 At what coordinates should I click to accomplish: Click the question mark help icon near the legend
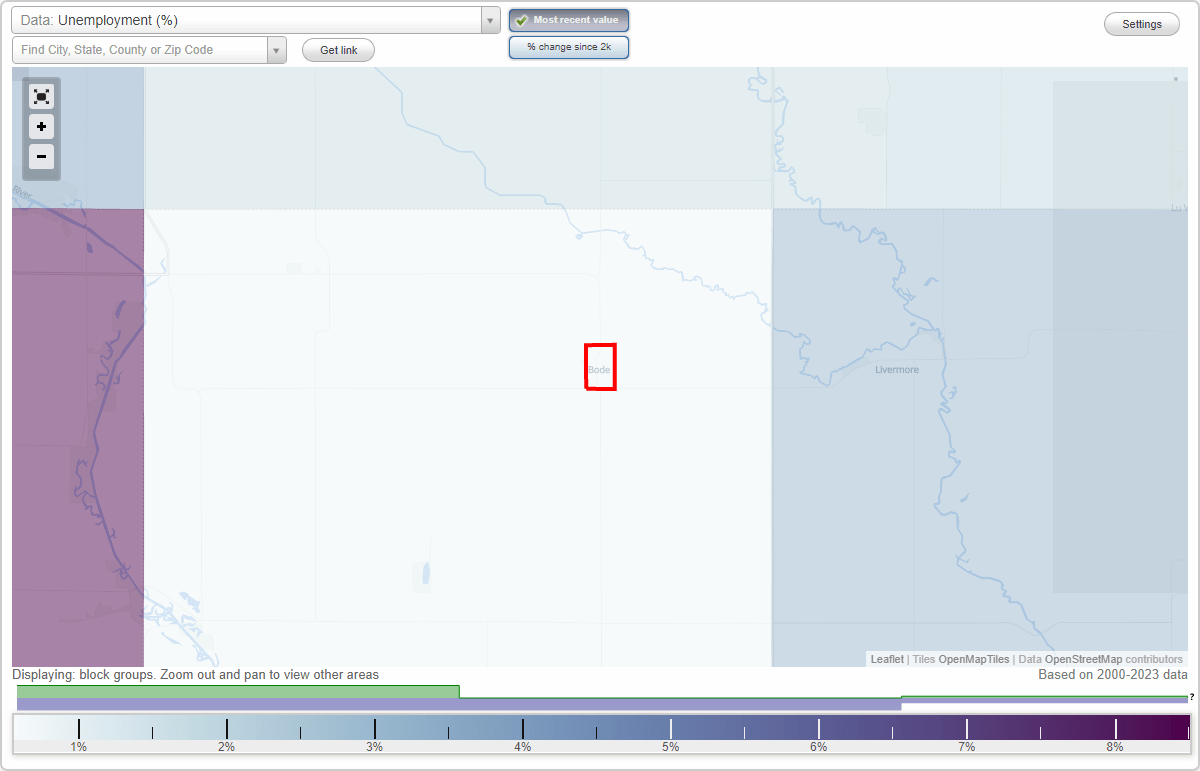coord(1192,698)
